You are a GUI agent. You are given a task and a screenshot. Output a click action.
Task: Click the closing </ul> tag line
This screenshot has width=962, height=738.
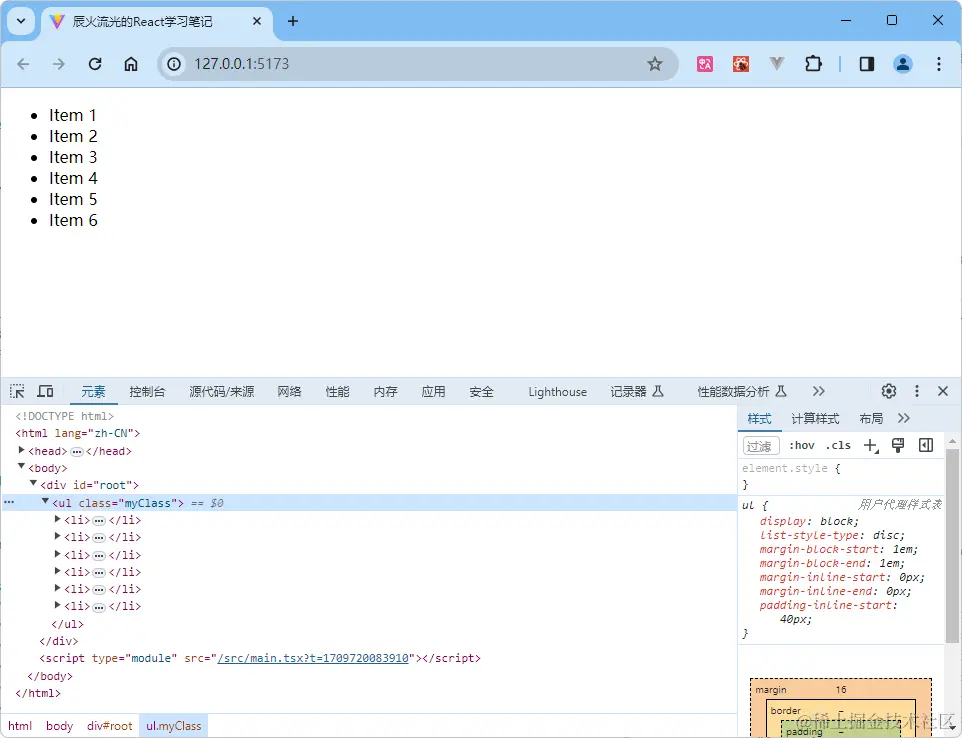tap(67, 624)
